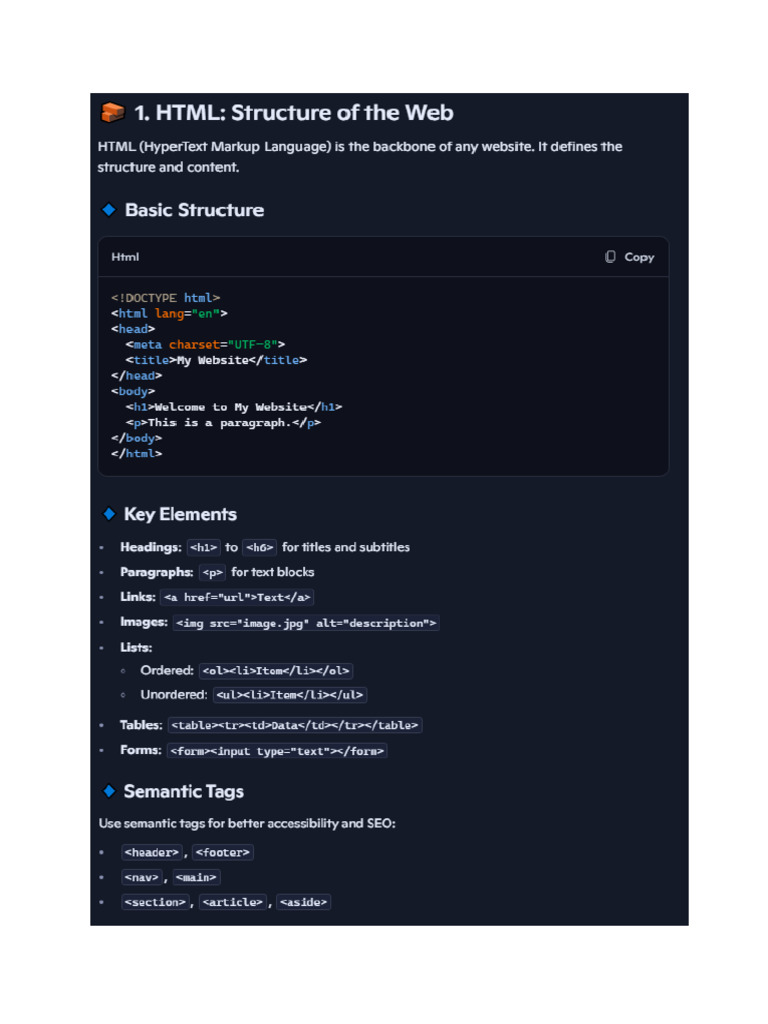Select the "1. HTML: Structure of the Web" heading

pyautogui.click(x=294, y=113)
